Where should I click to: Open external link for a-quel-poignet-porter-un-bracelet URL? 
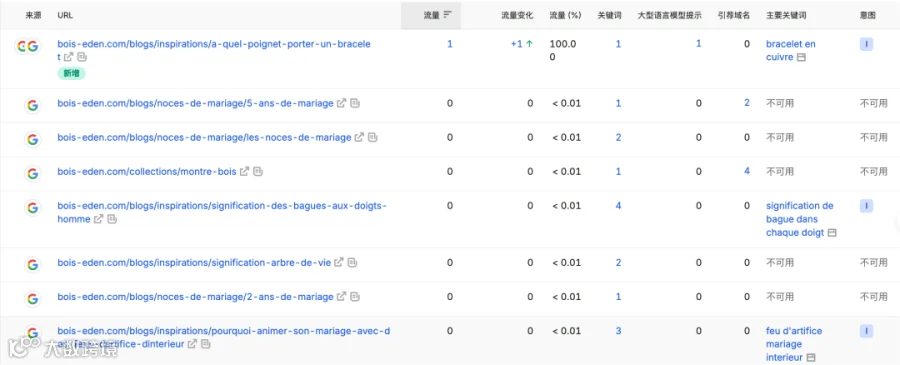tap(68, 57)
